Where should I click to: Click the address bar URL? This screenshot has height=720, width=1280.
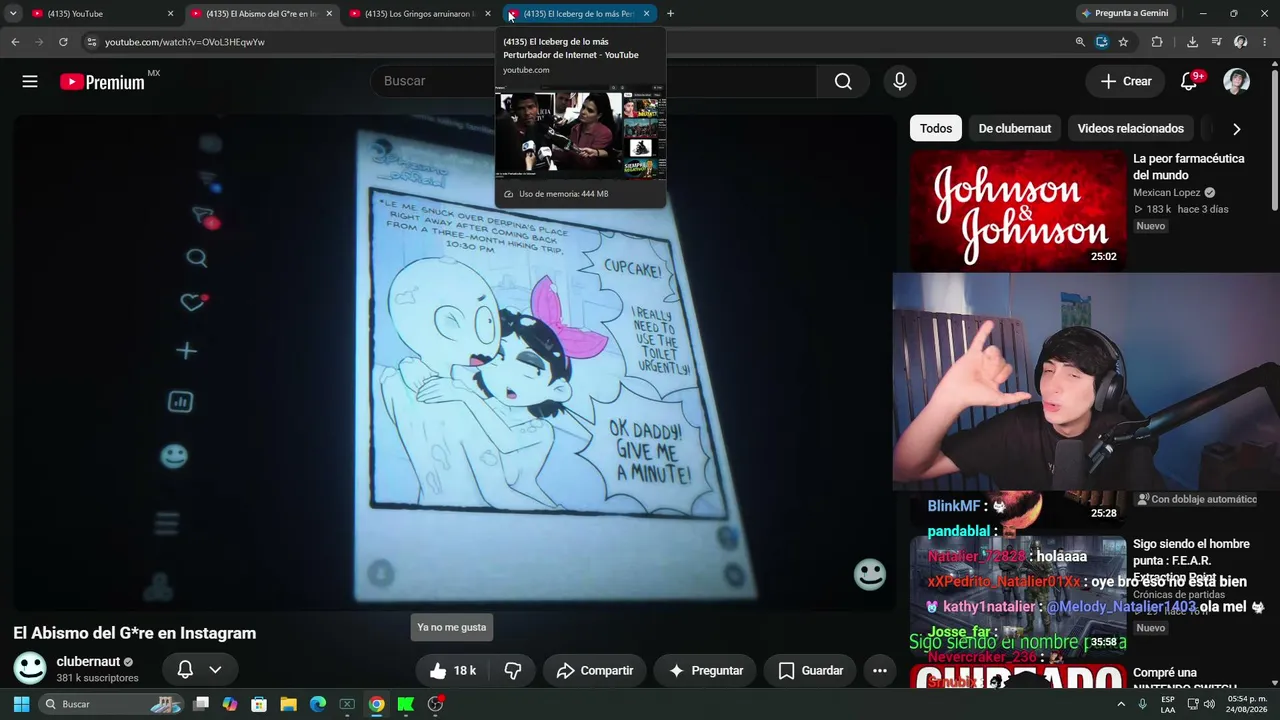pos(185,42)
